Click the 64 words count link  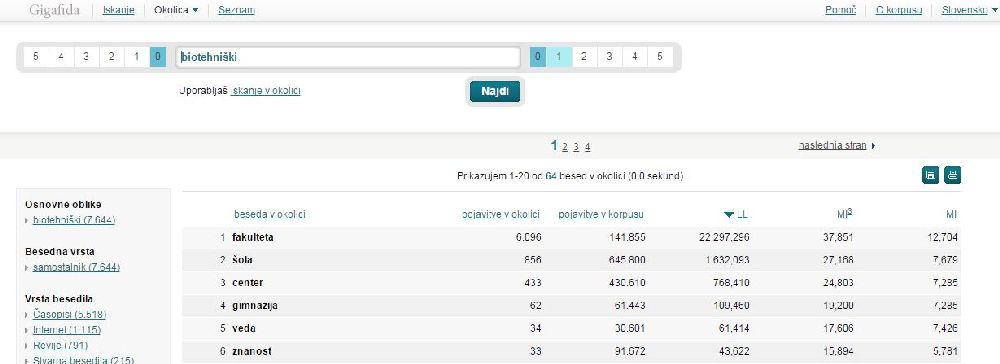pyautogui.click(x=550, y=175)
